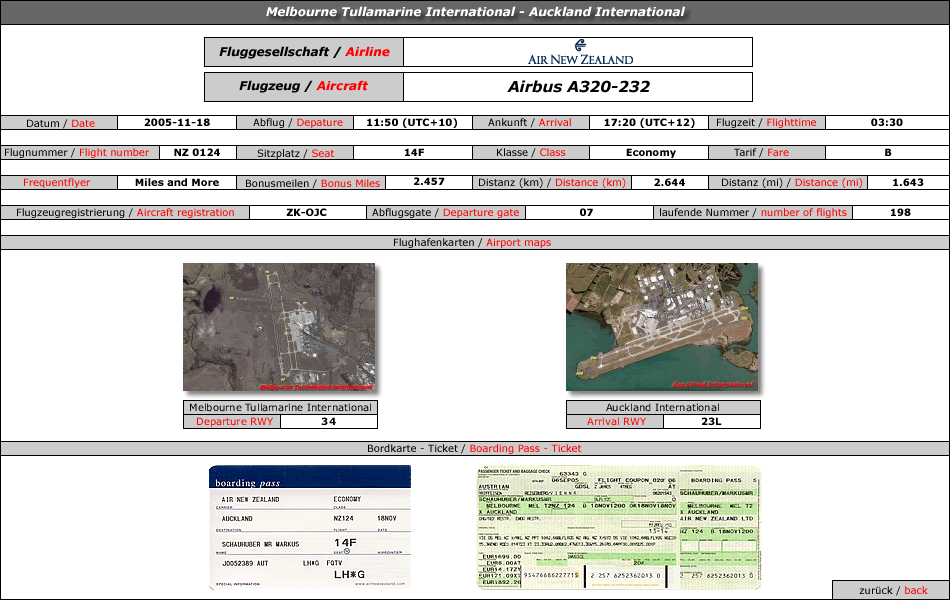Click the seat 14F value
The width and height of the screenshot is (950, 600).
tap(414, 153)
